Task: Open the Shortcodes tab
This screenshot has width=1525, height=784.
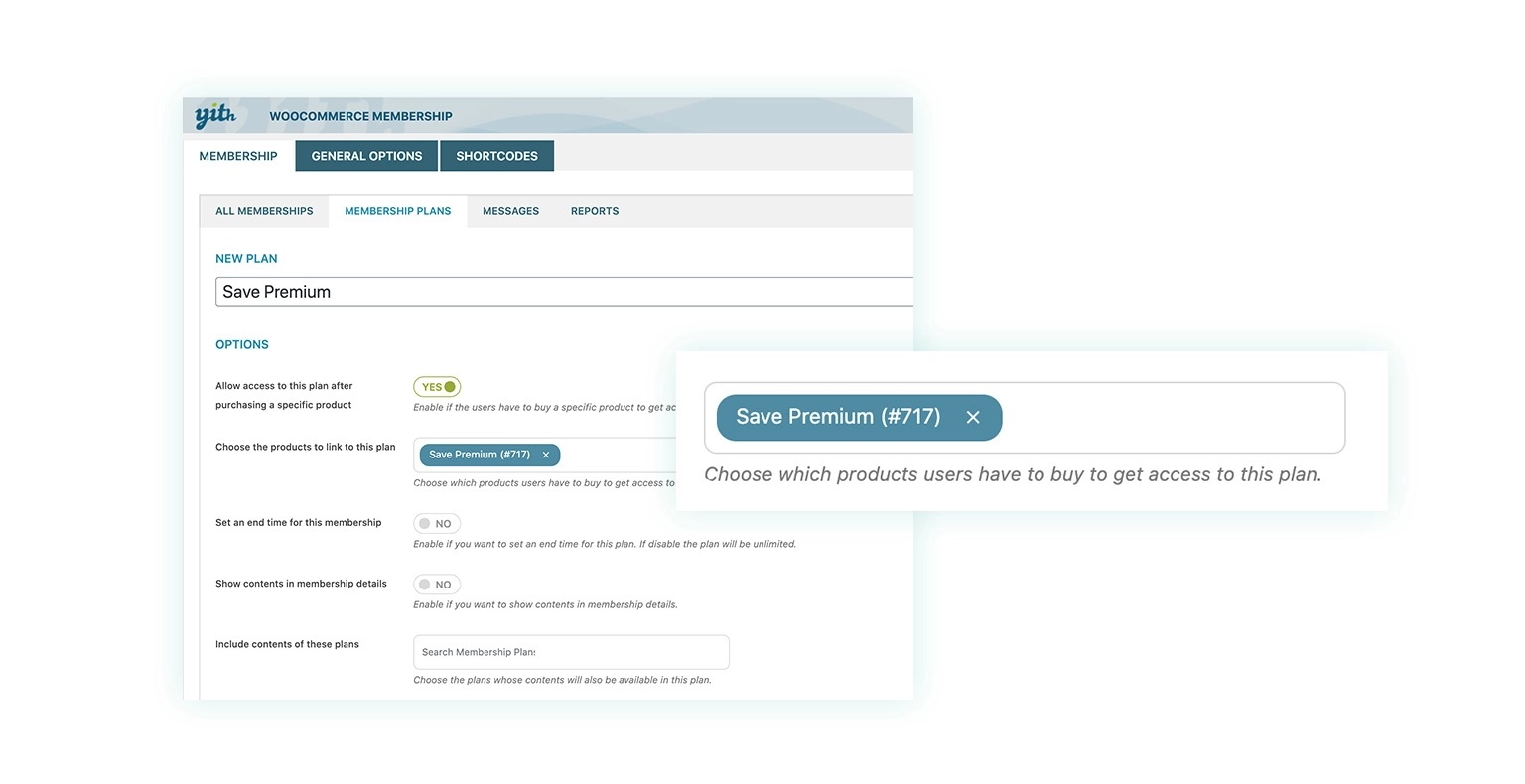Action: click(x=496, y=156)
